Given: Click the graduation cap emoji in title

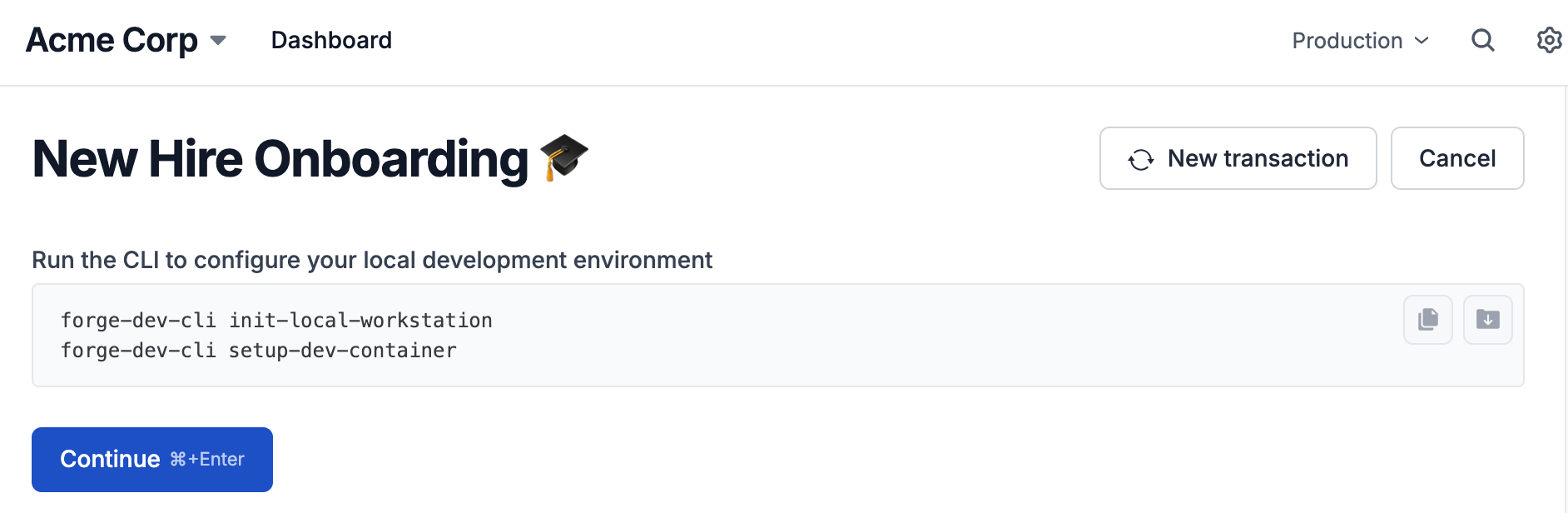Looking at the screenshot, I should 563,158.
